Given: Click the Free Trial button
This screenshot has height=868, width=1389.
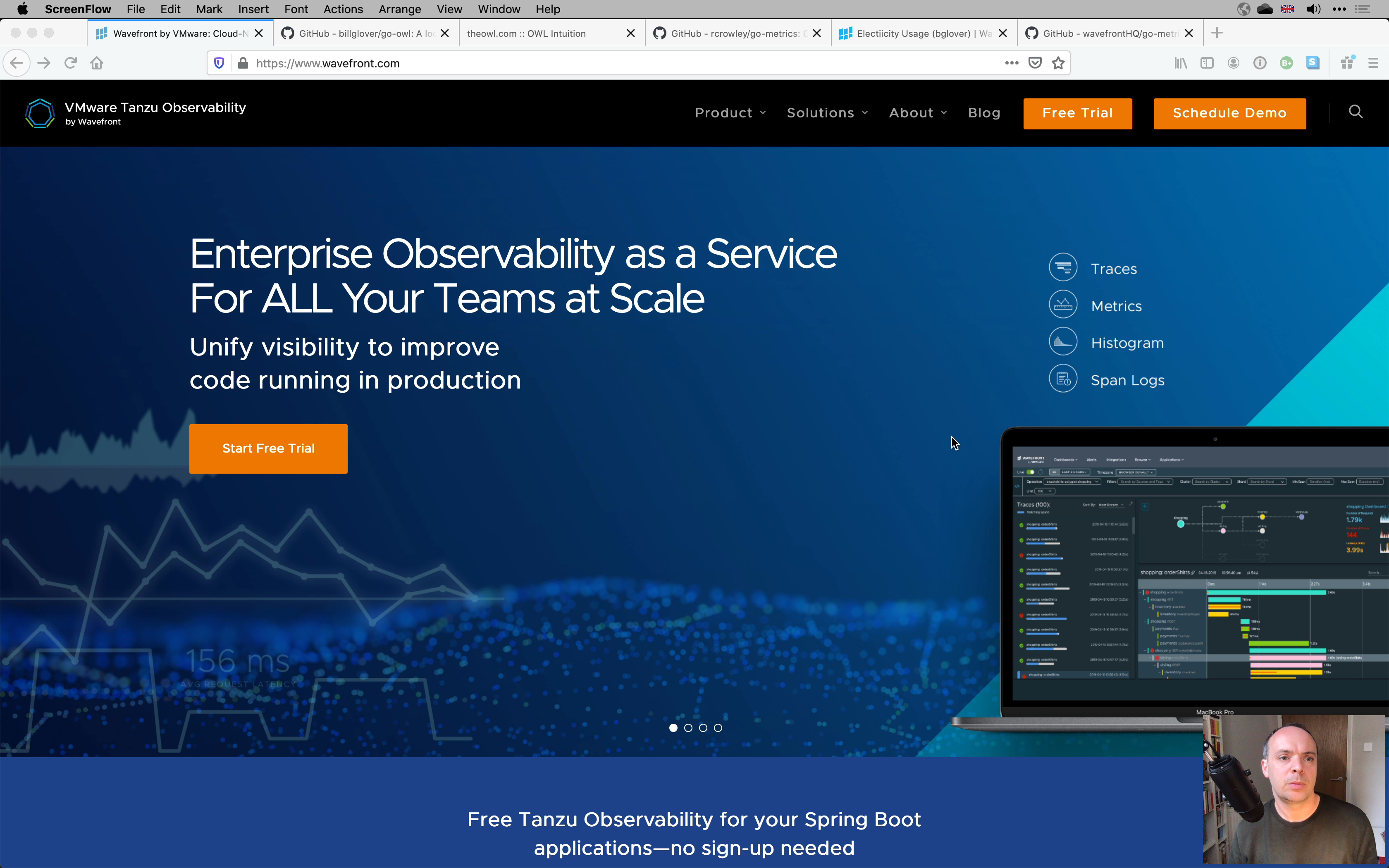Looking at the screenshot, I should point(1077,113).
